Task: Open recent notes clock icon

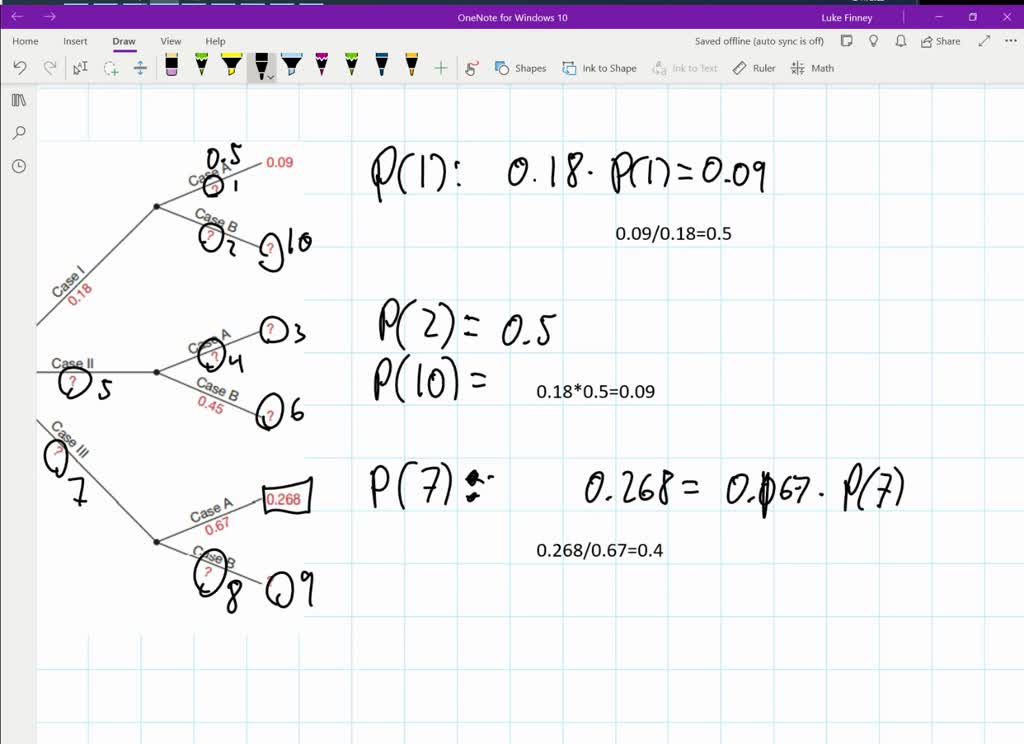Action: (19, 166)
